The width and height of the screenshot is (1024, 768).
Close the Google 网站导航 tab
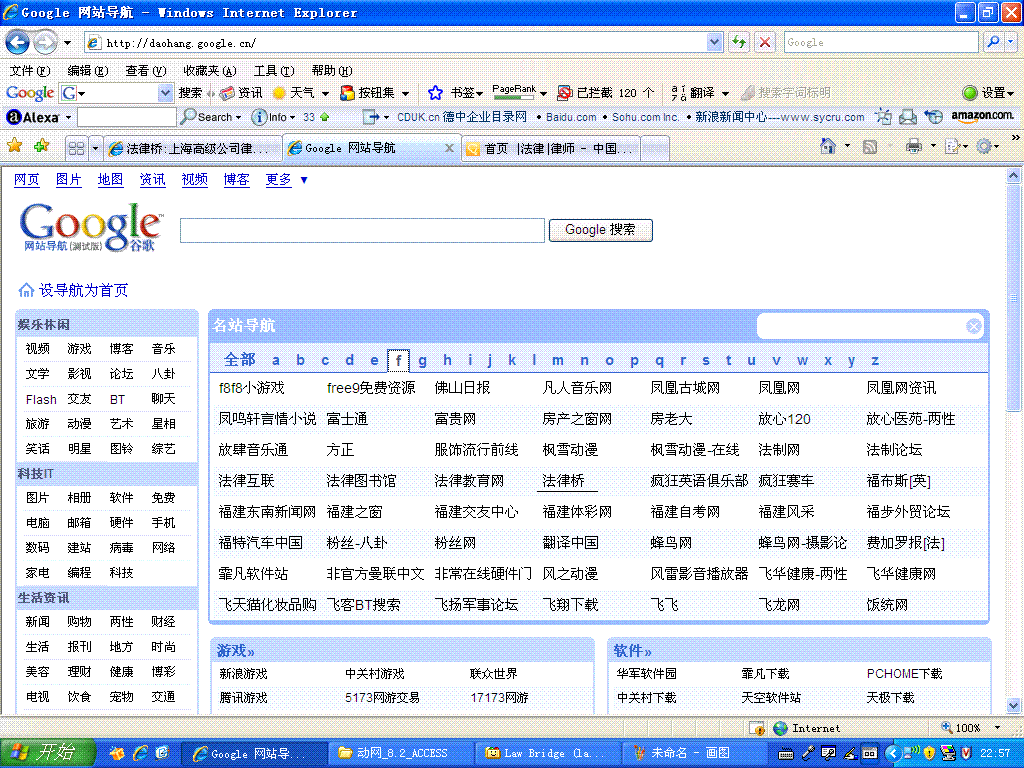[449, 148]
